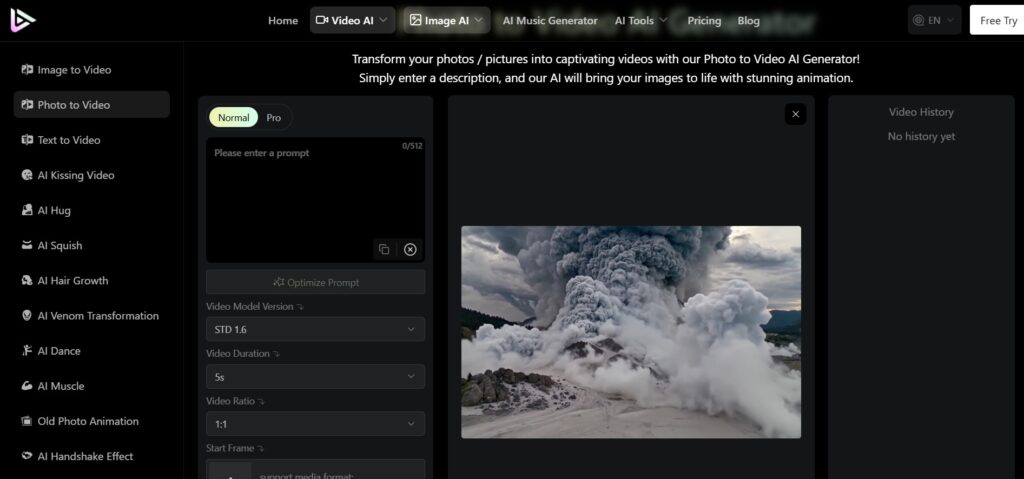
Task: Click the AI Squish sidebar icon
Action: (27, 246)
